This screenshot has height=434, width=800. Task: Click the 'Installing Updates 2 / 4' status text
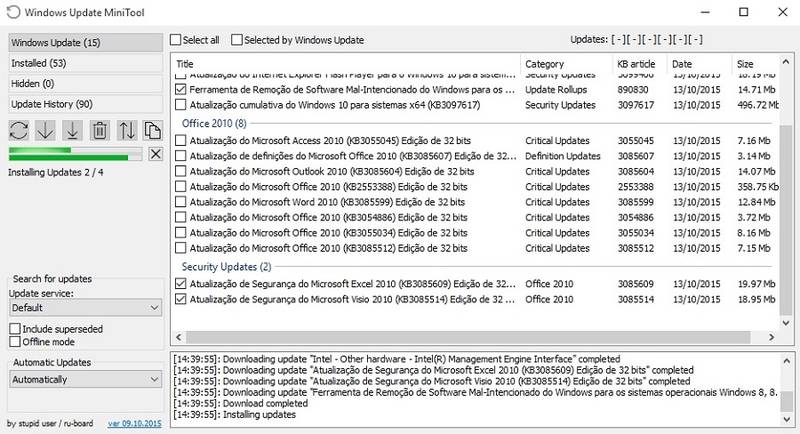(56, 172)
